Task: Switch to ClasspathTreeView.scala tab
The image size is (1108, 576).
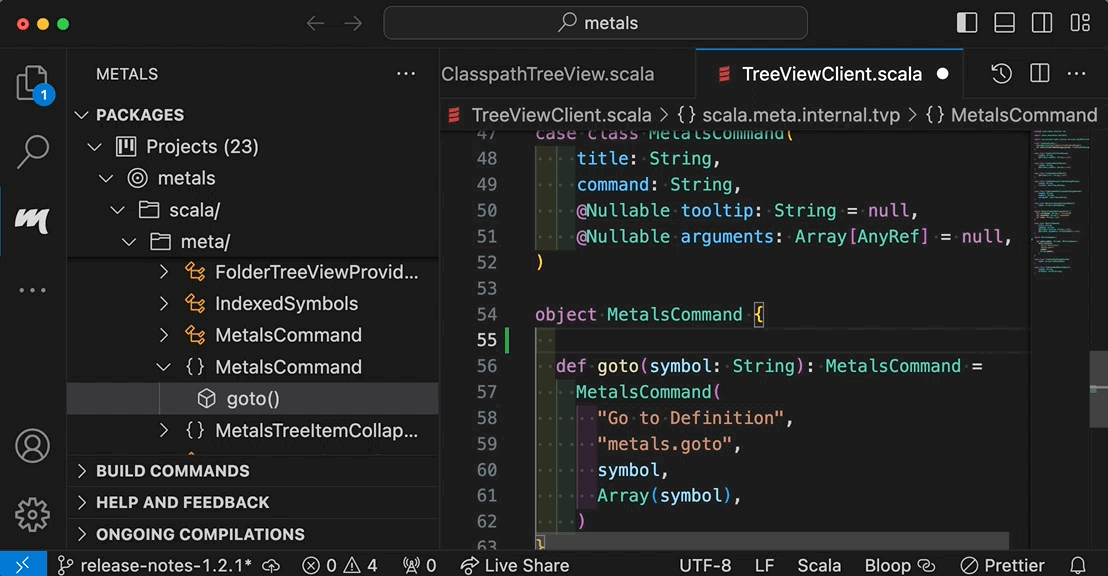Action: click(548, 74)
